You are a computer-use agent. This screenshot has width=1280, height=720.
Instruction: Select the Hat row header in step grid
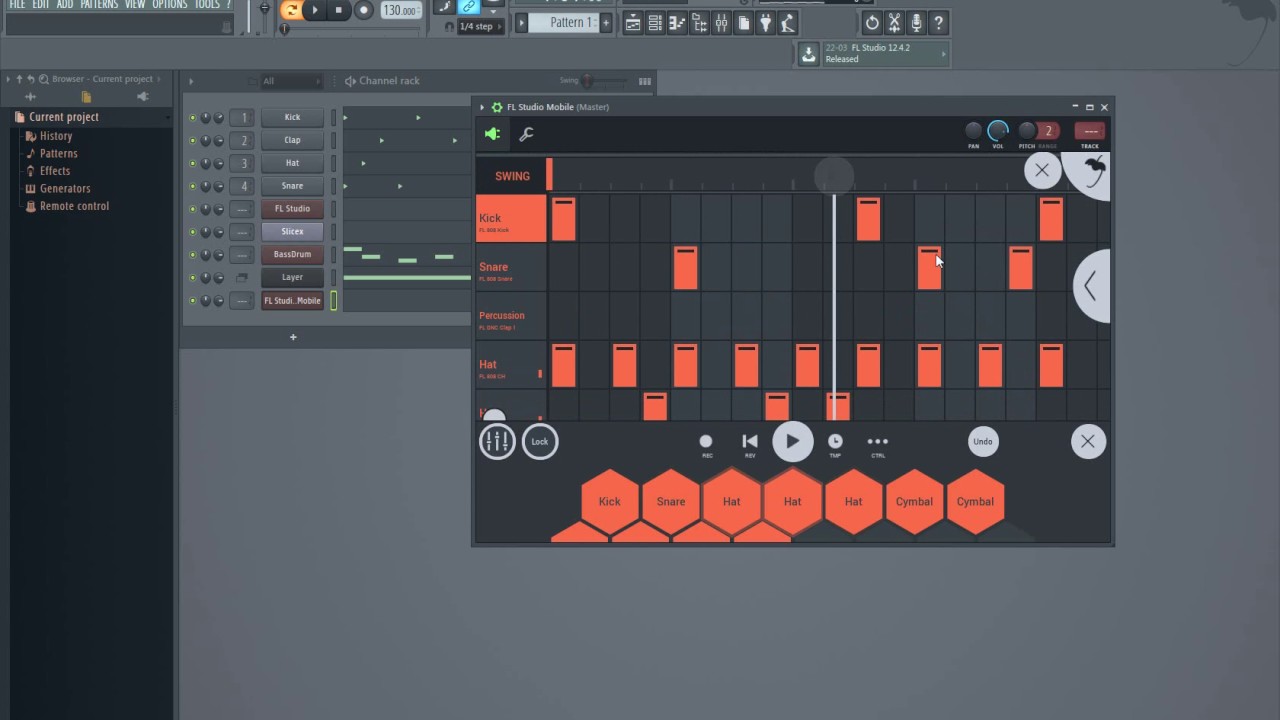[x=511, y=365]
